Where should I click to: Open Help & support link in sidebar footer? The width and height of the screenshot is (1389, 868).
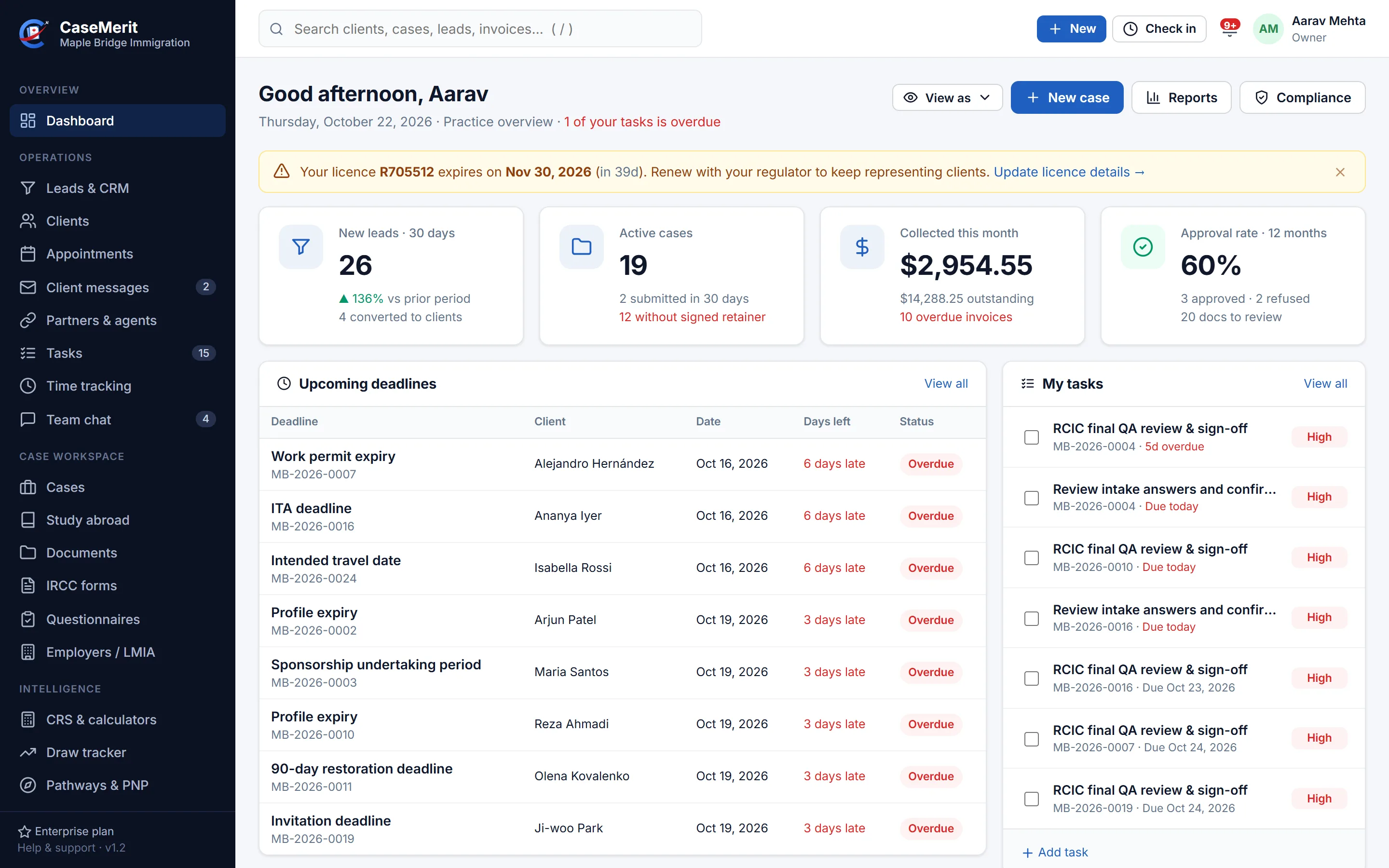(x=56, y=848)
